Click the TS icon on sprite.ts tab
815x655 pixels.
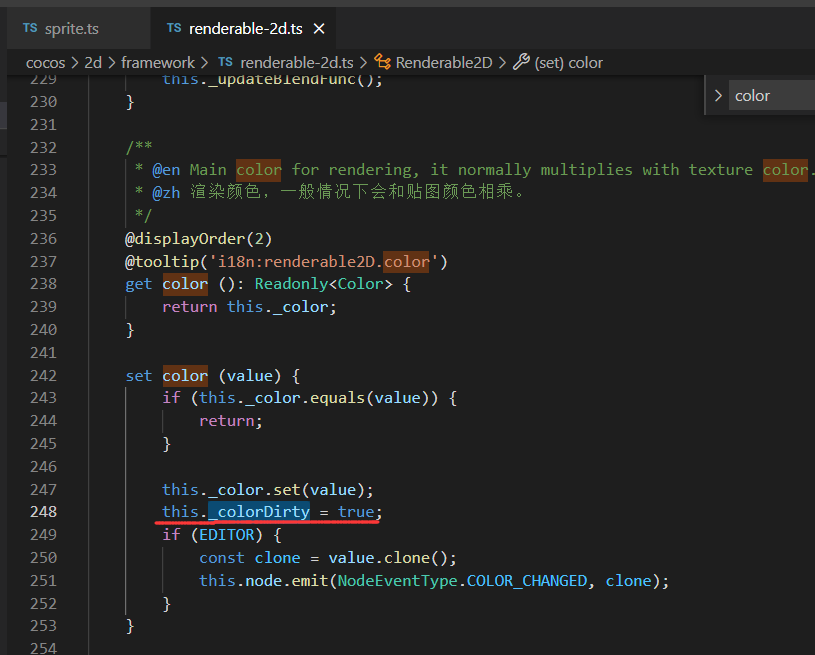pyautogui.click(x=30, y=28)
